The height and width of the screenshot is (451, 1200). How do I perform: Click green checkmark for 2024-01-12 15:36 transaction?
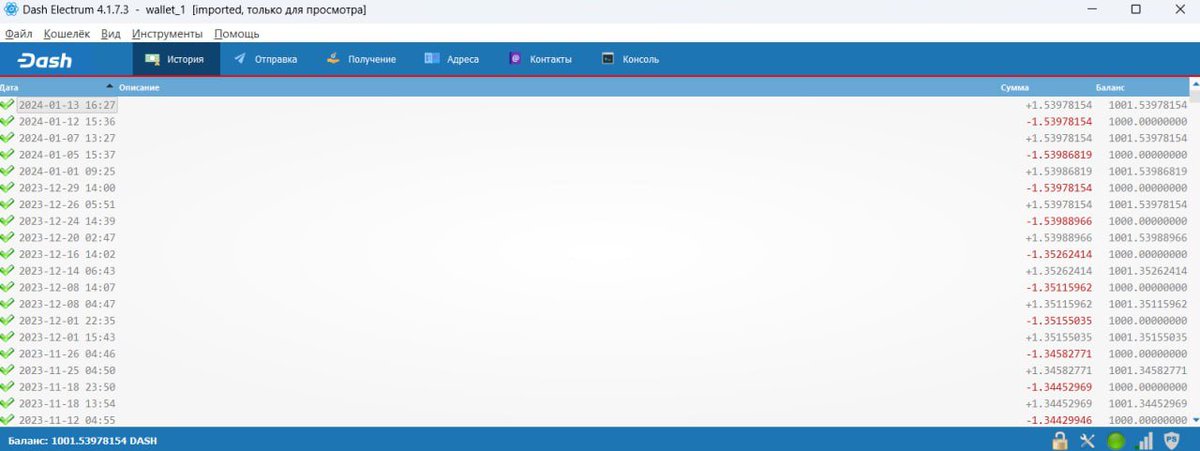tap(8, 121)
